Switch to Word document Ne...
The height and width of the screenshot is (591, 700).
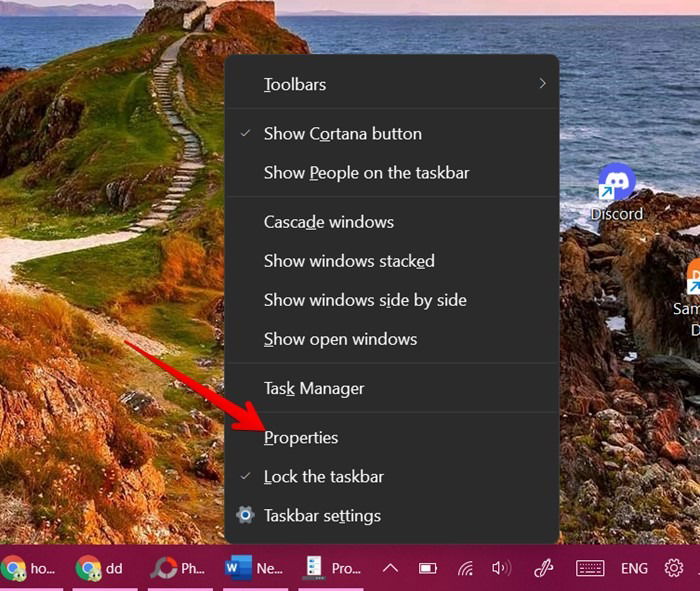coord(255,568)
